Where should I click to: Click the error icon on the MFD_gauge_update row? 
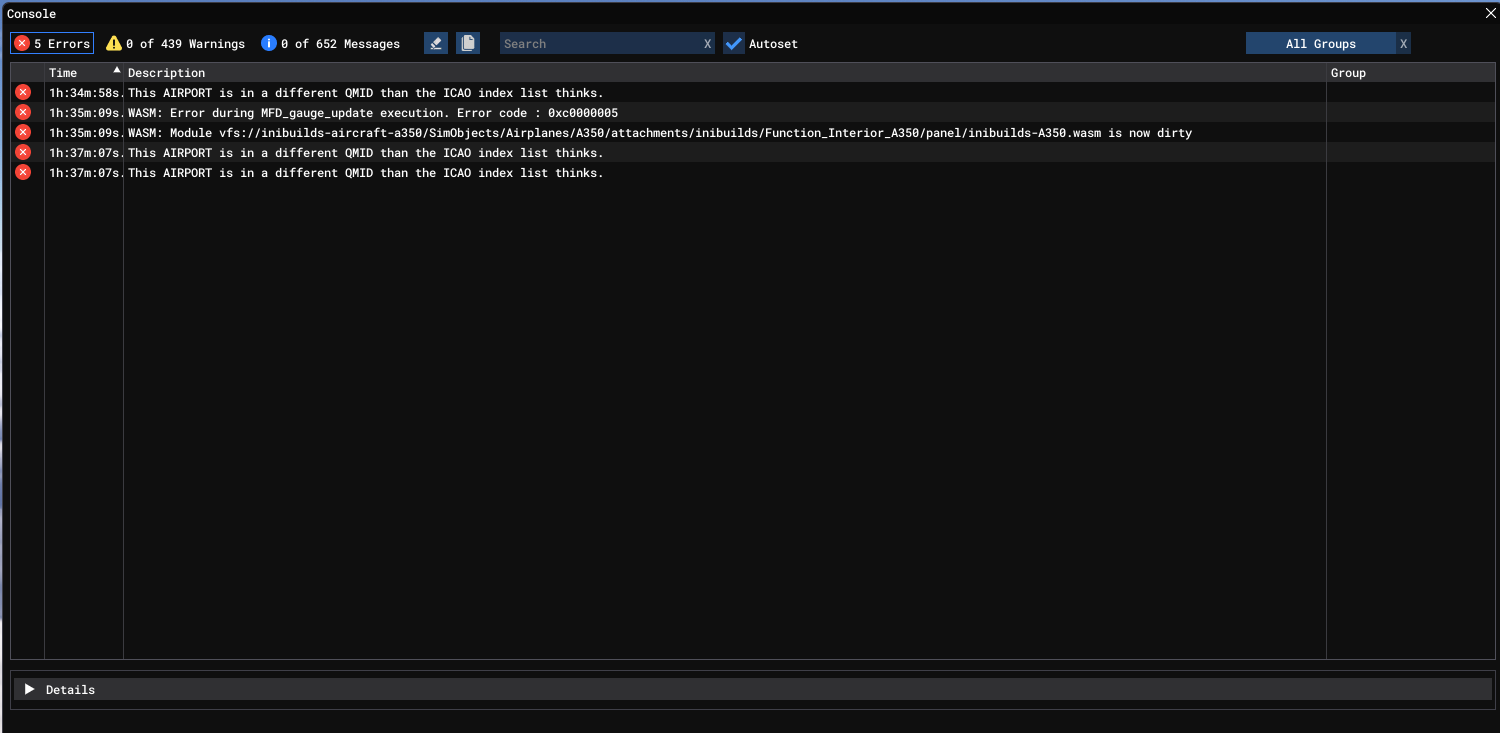click(23, 112)
